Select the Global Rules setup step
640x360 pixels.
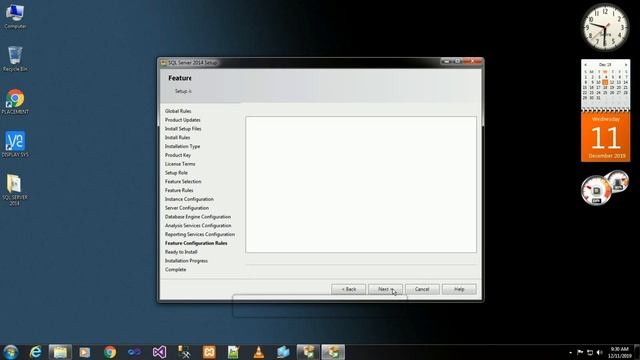[178, 111]
